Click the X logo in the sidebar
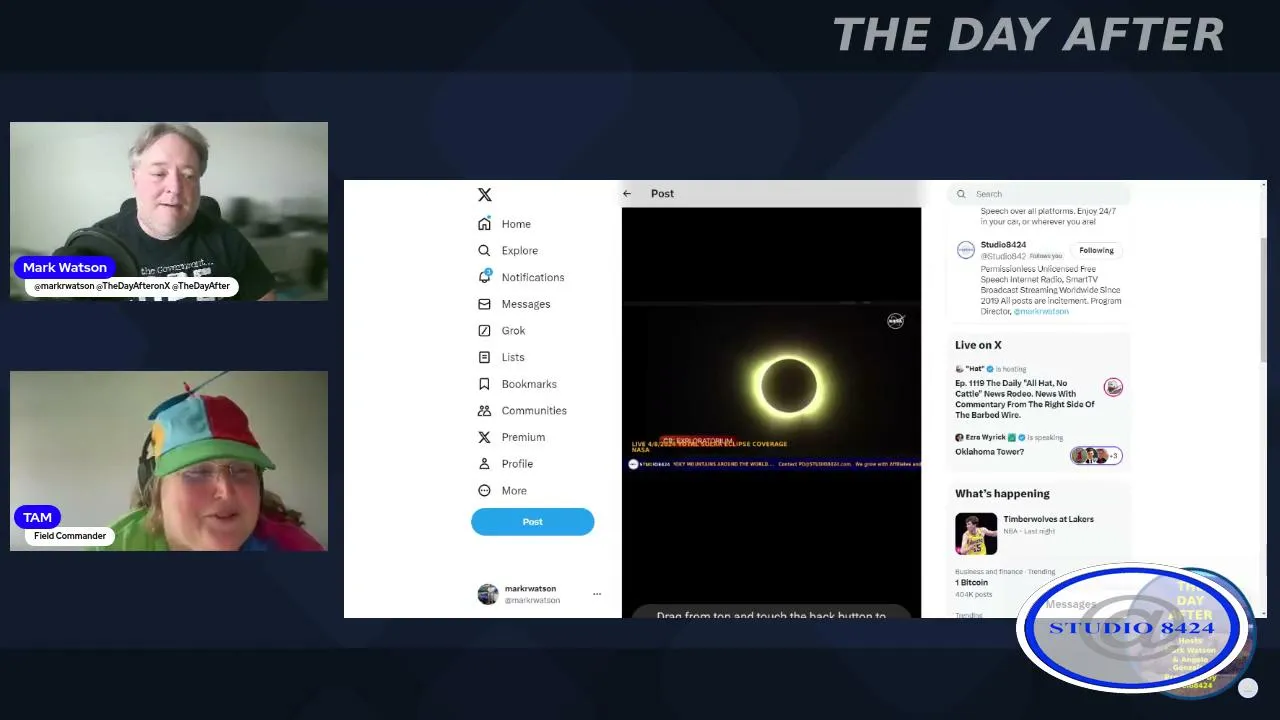The height and width of the screenshot is (720, 1280). click(485, 195)
